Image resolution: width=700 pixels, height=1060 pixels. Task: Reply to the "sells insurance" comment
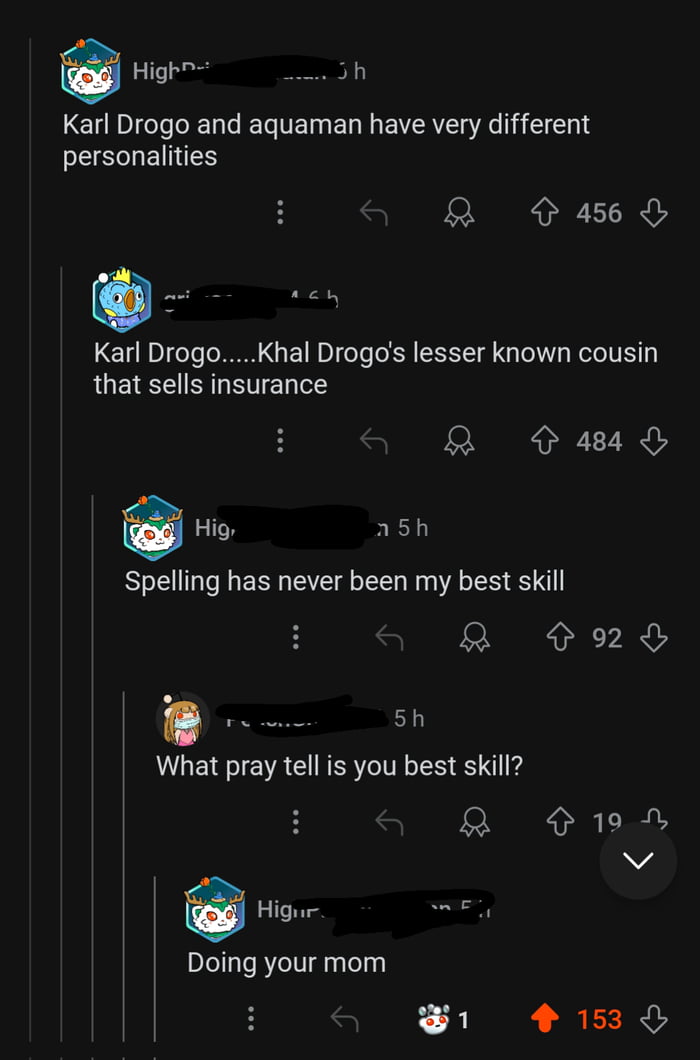click(373, 441)
